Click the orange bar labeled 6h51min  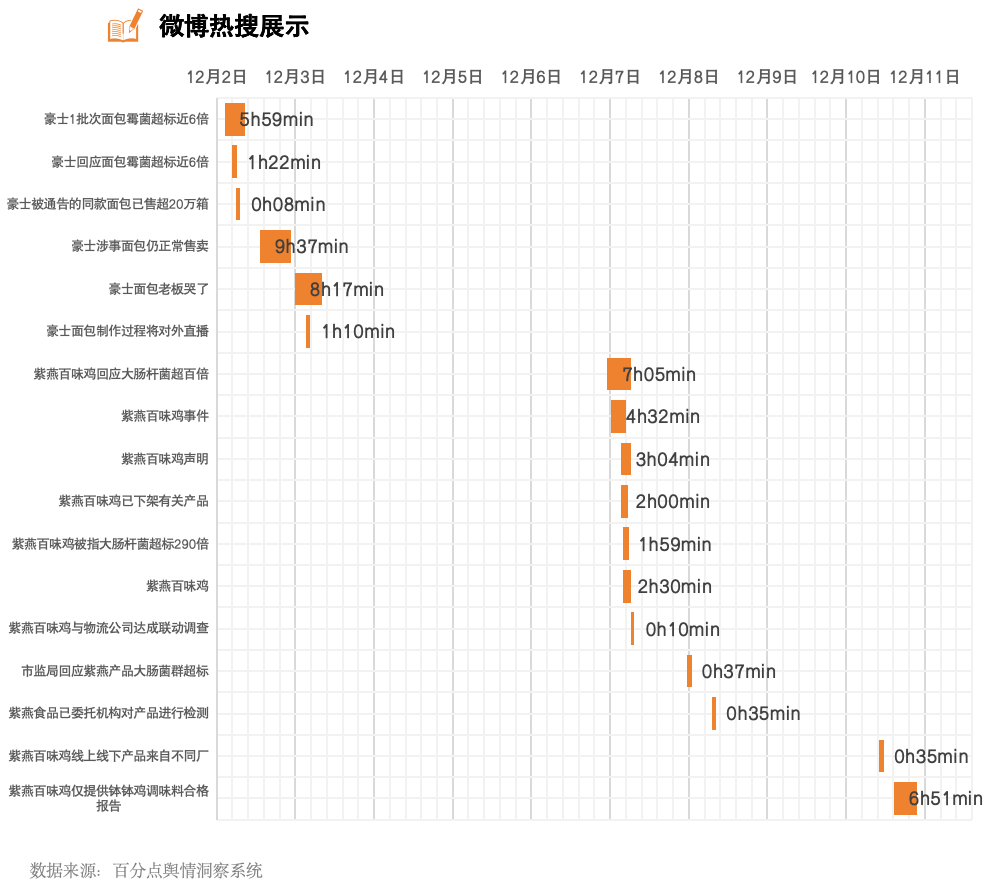906,798
